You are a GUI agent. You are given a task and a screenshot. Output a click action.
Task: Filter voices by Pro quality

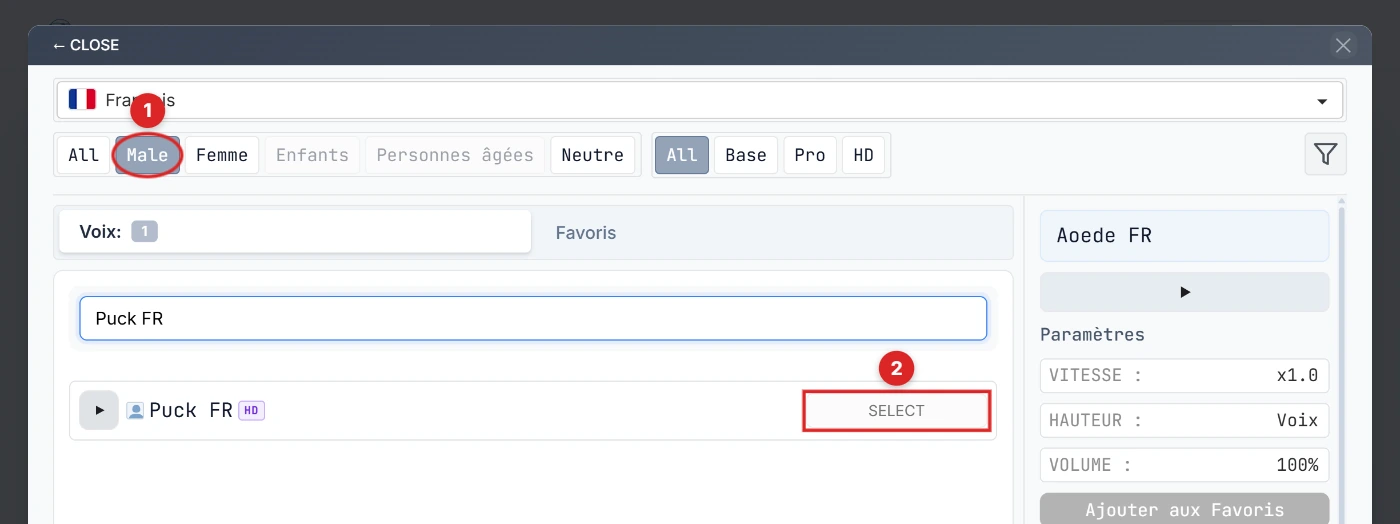809,155
